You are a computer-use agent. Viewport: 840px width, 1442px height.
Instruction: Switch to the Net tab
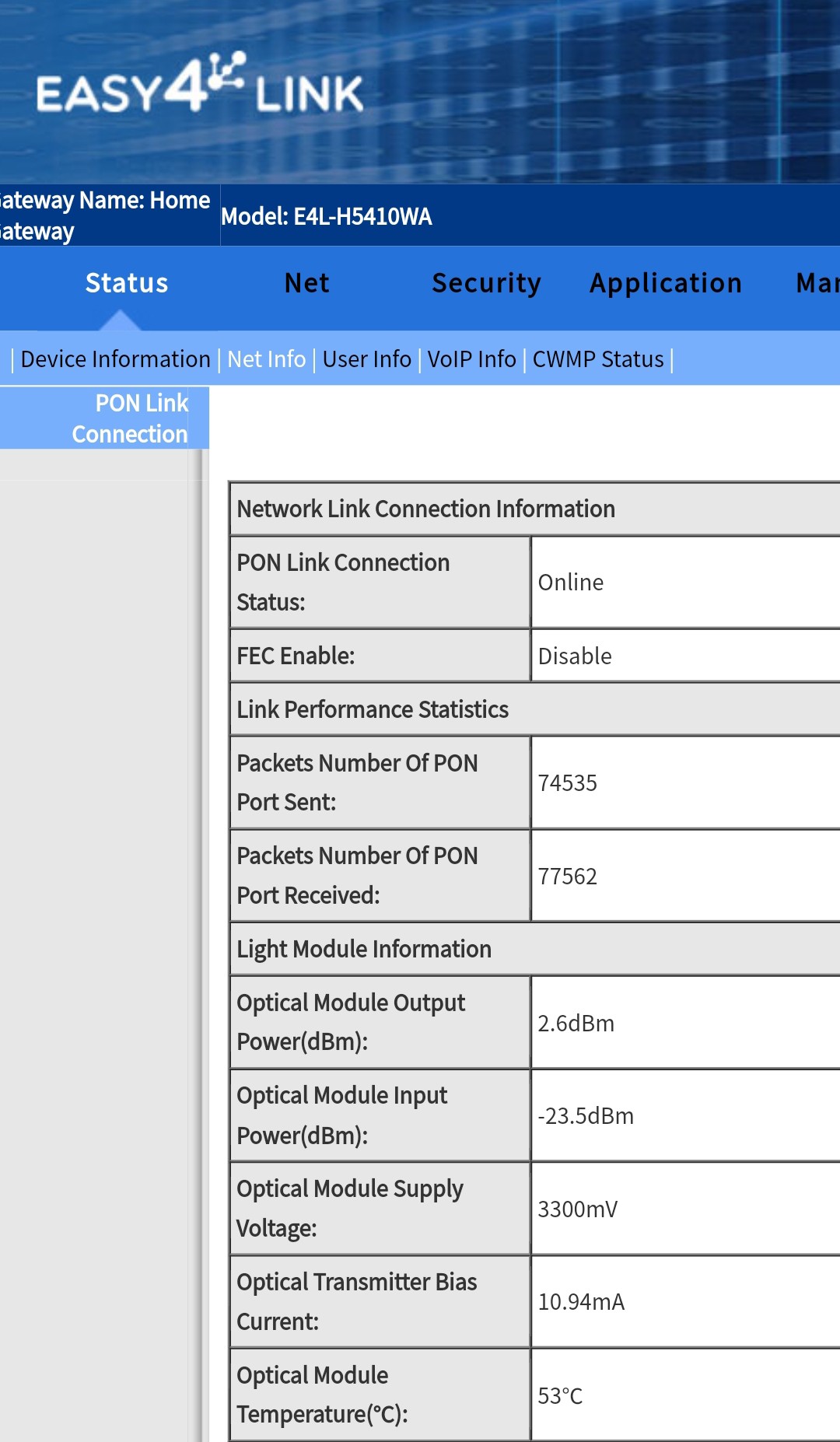pos(307,283)
